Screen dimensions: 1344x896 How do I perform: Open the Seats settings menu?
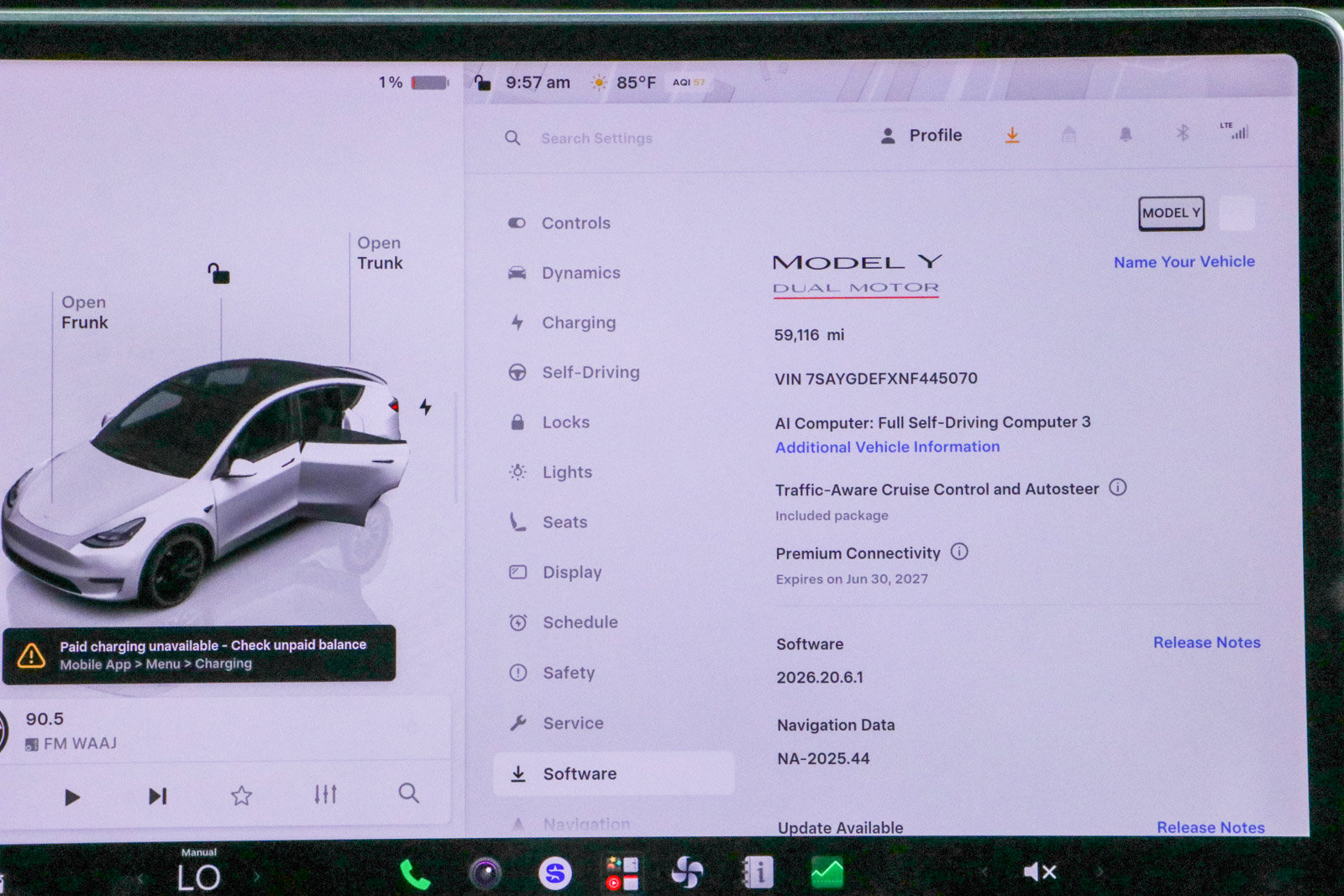pos(549,522)
